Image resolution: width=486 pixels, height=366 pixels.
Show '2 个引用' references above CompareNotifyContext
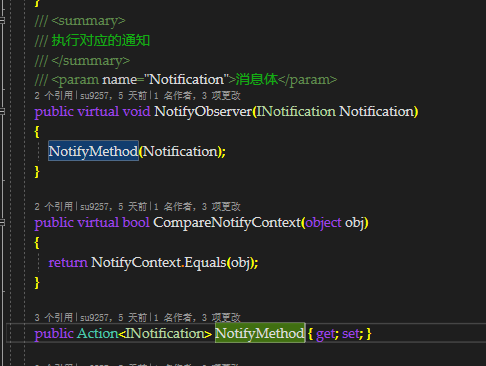(x=54, y=207)
